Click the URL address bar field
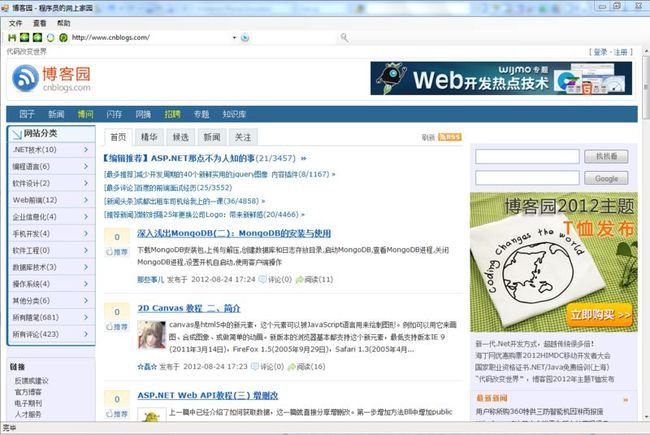Image resolution: width=650 pixels, height=435 pixels. coord(151,38)
